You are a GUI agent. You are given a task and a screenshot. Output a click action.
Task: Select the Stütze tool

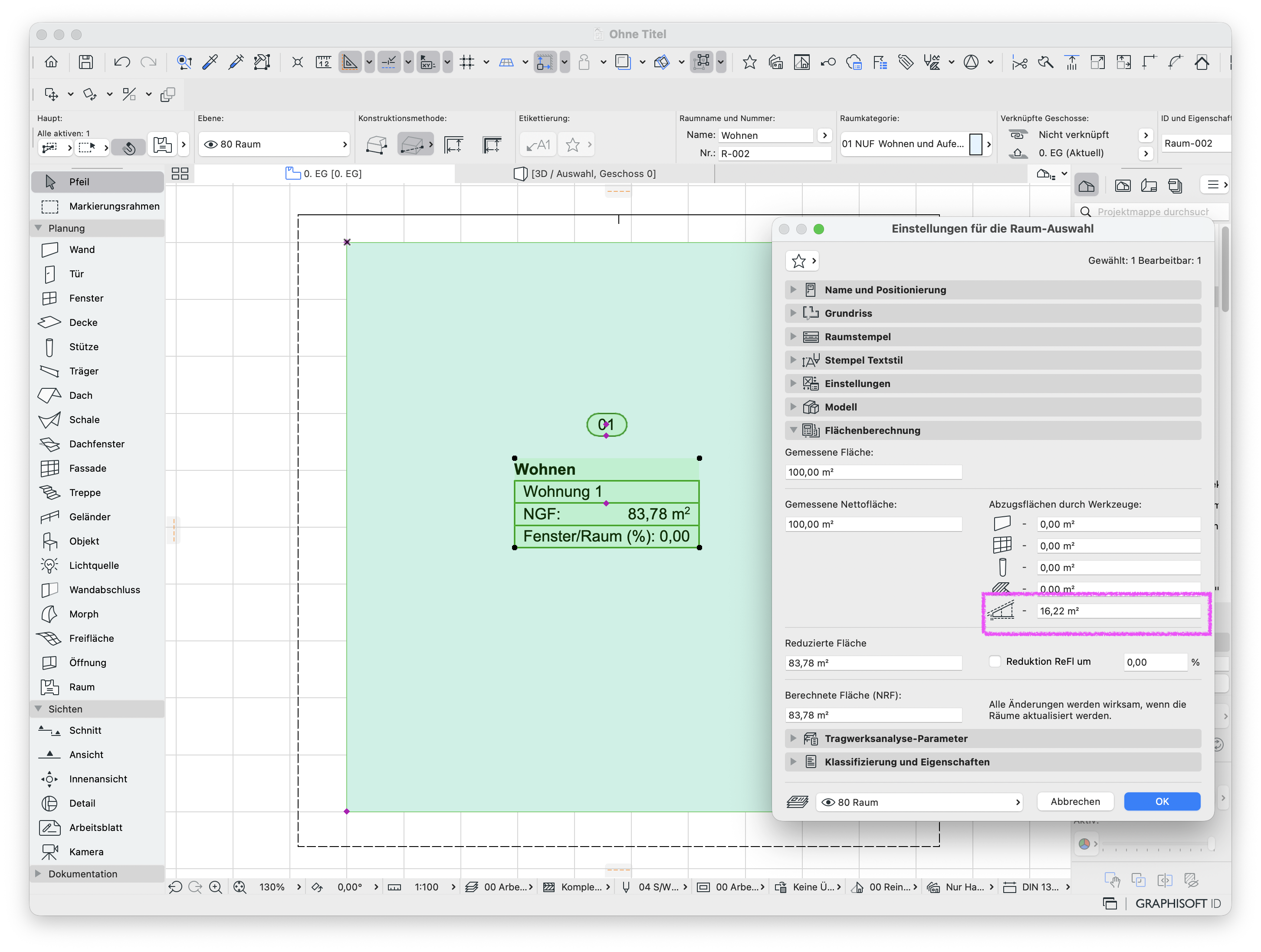(97, 347)
